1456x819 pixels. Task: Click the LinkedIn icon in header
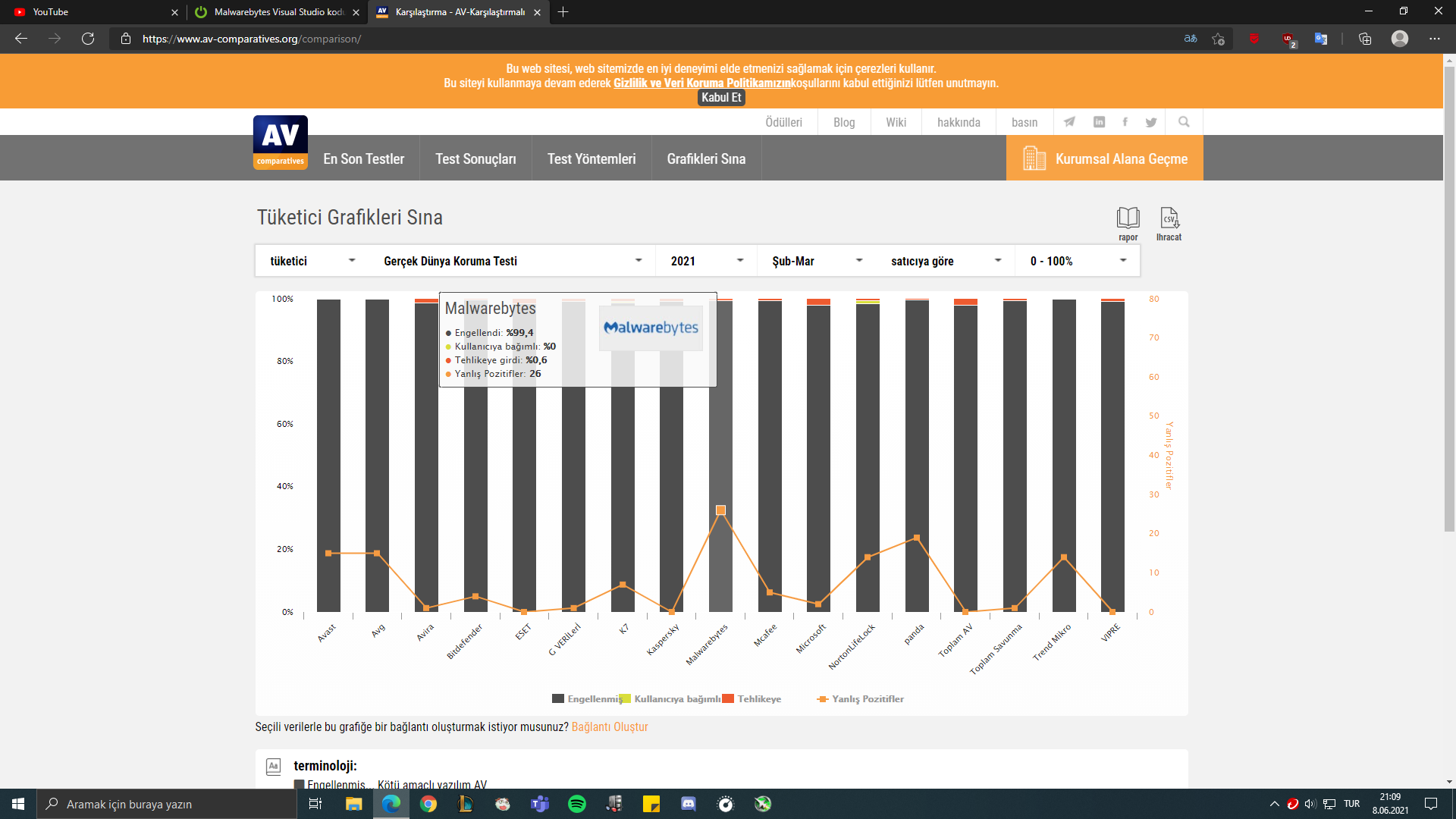pos(1099,122)
